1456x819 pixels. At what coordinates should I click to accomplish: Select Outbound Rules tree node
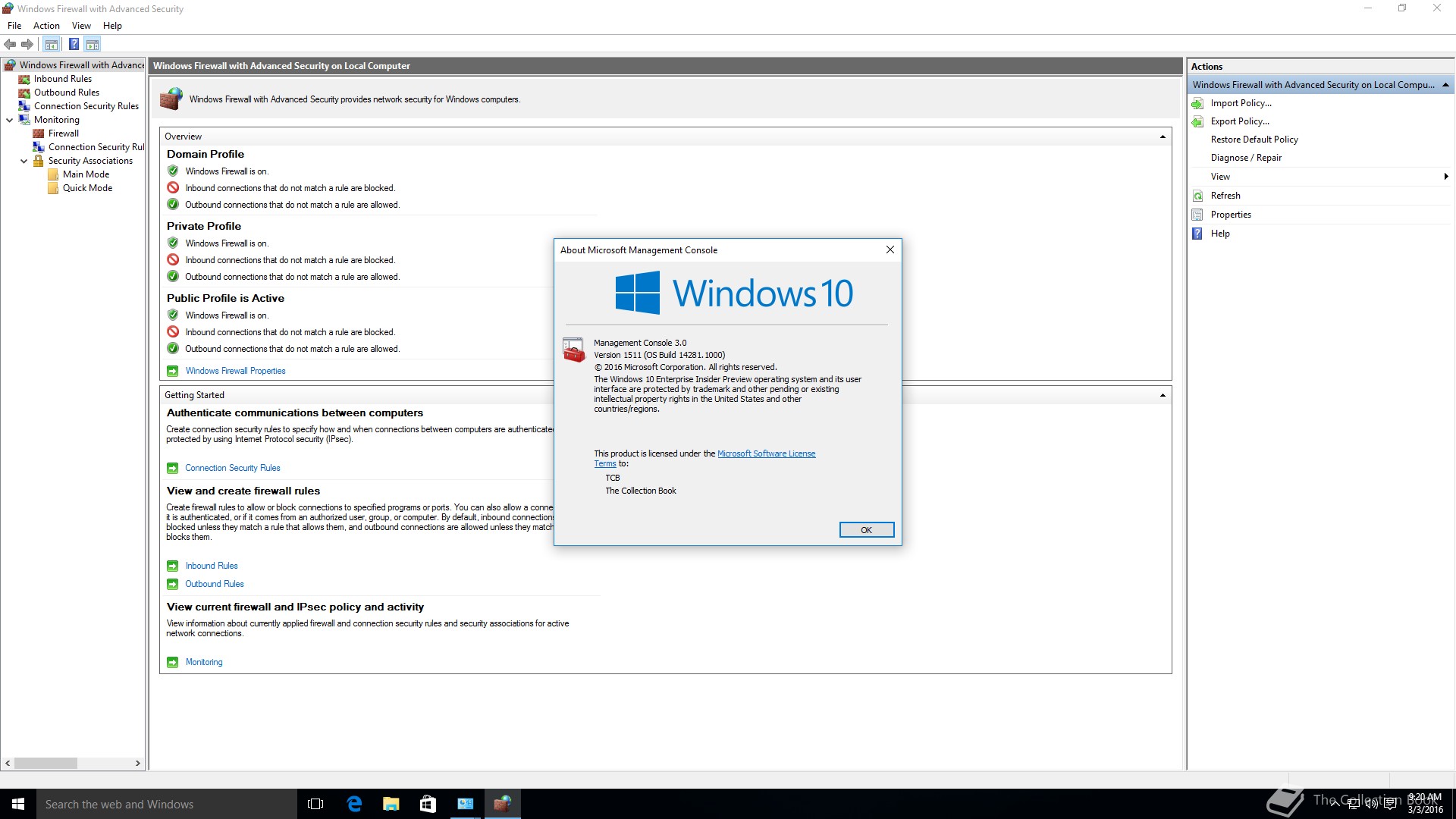[x=66, y=93]
